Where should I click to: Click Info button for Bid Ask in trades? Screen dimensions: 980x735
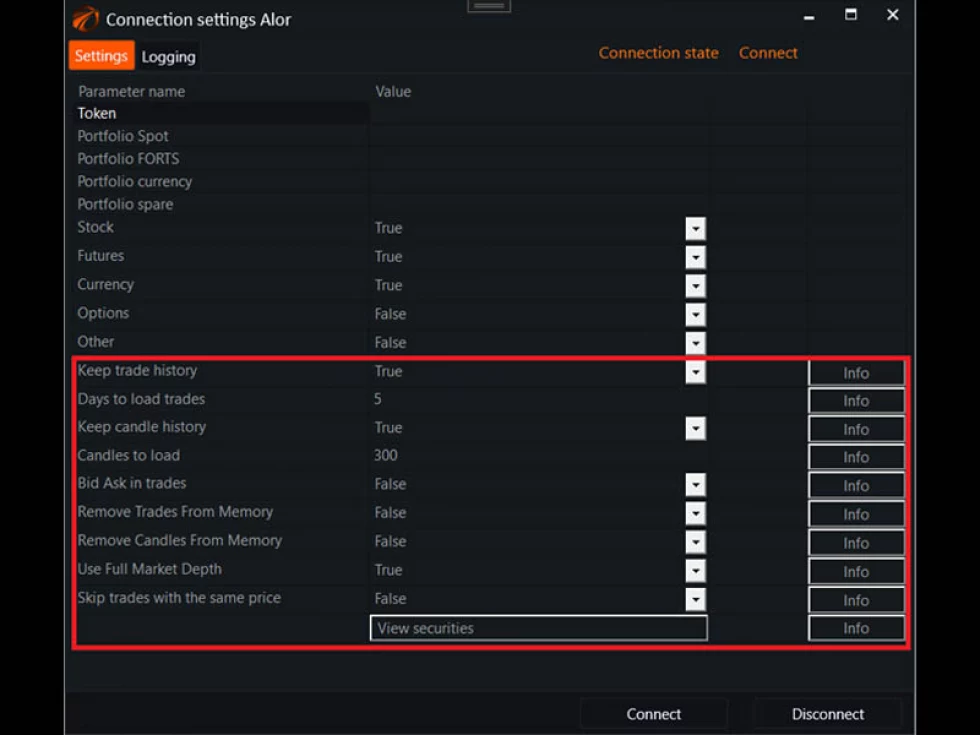coord(856,486)
